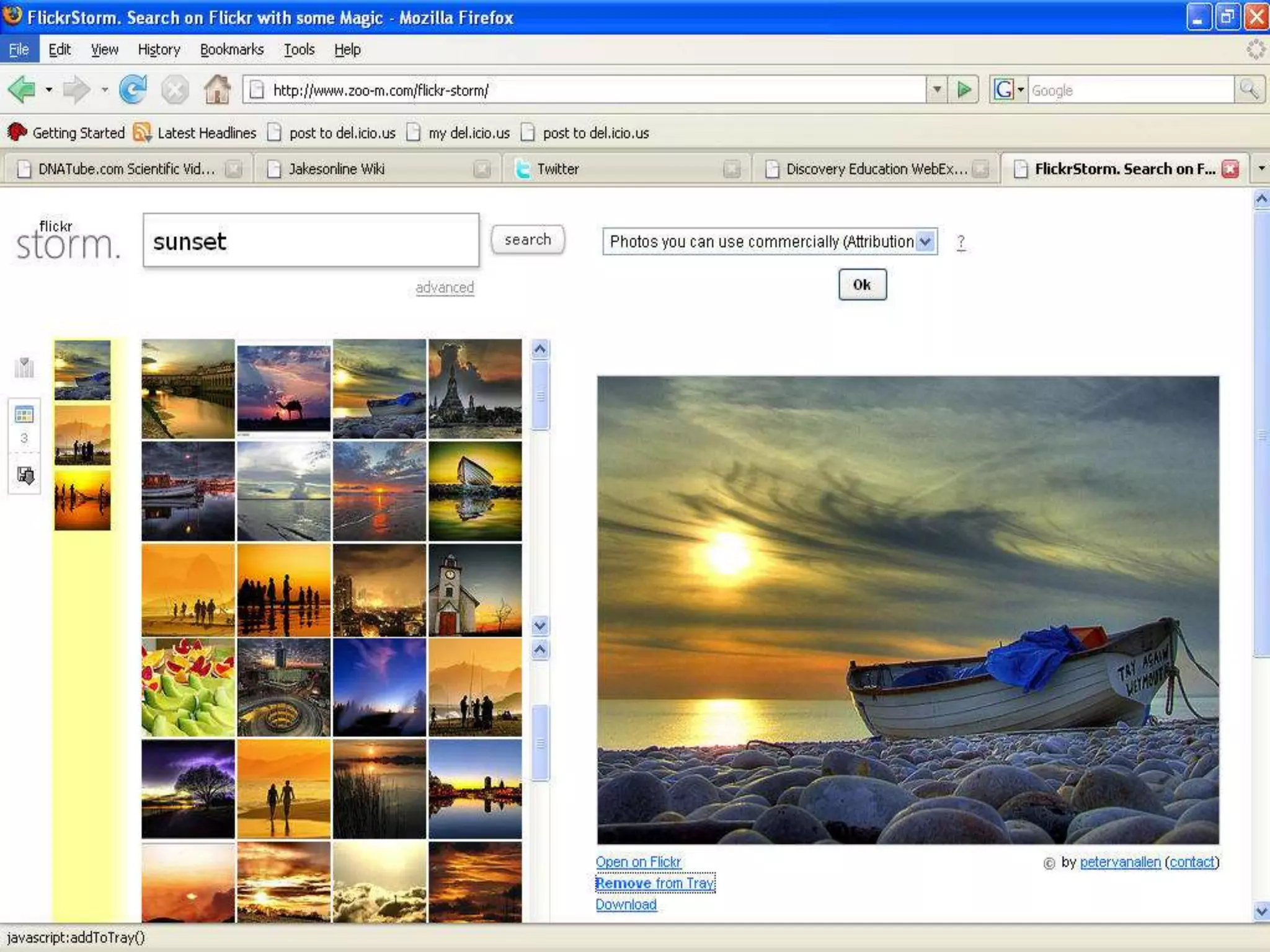Click the tray grid view icon
1270x952 pixels.
click(24, 414)
